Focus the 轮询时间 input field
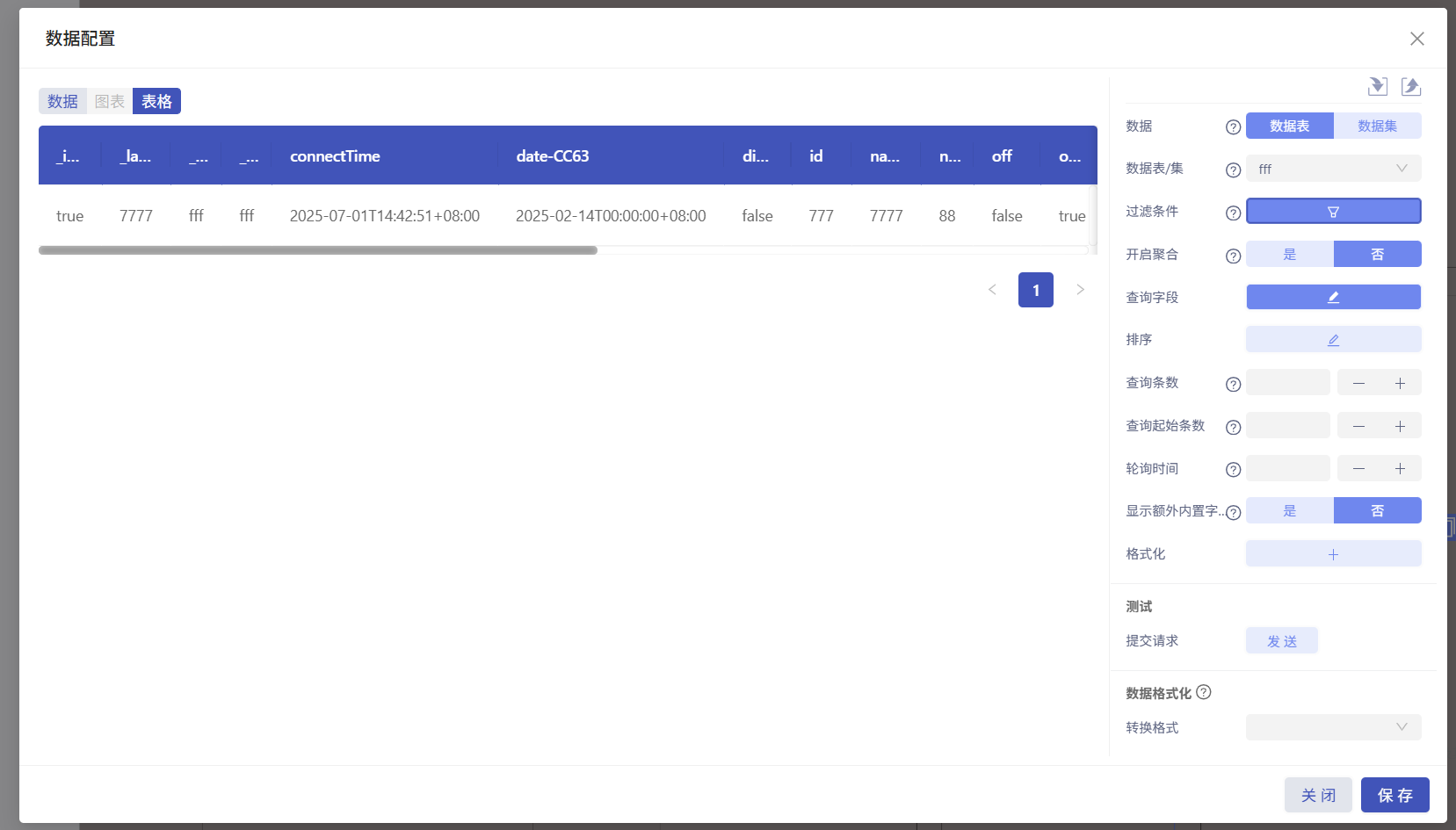This screenshot has height=830, width=1456. tap(1288, 469)
